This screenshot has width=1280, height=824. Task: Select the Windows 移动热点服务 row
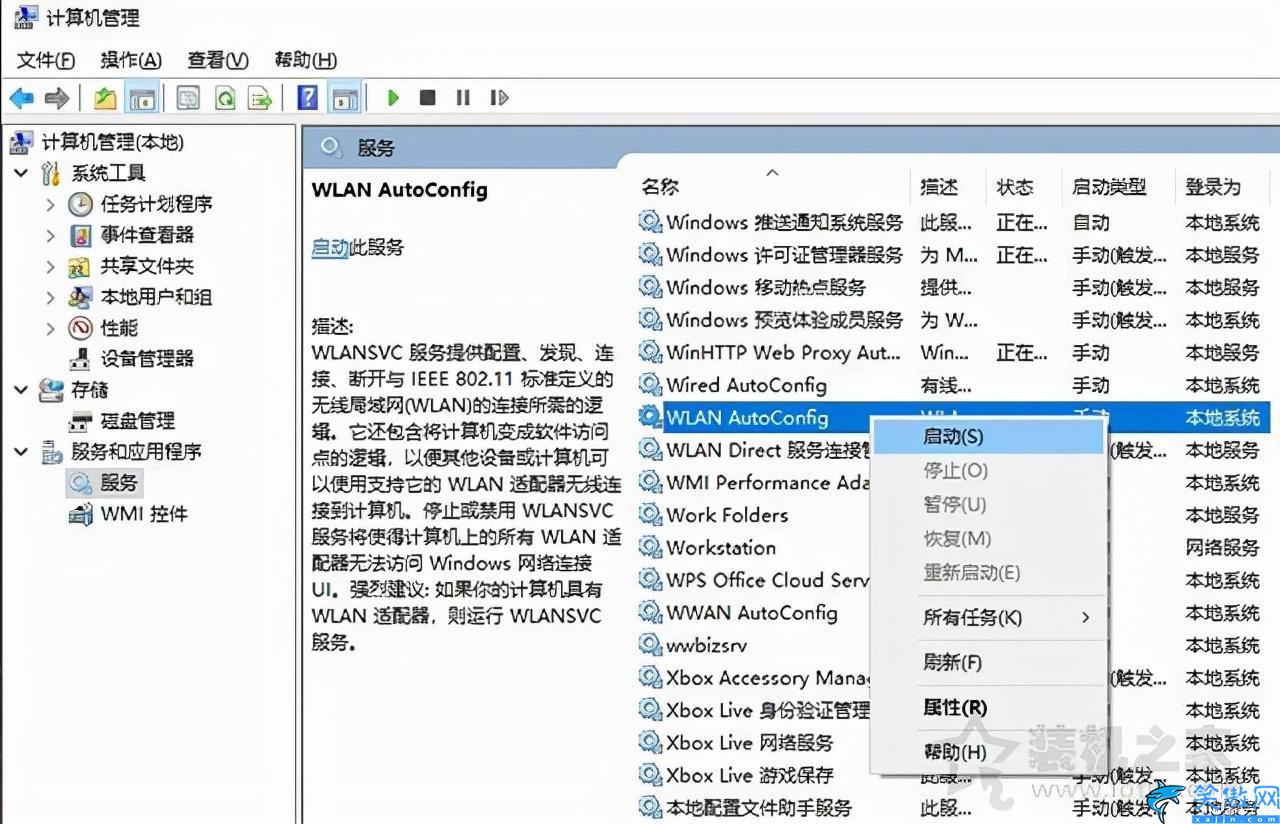[x=954, y=288]
